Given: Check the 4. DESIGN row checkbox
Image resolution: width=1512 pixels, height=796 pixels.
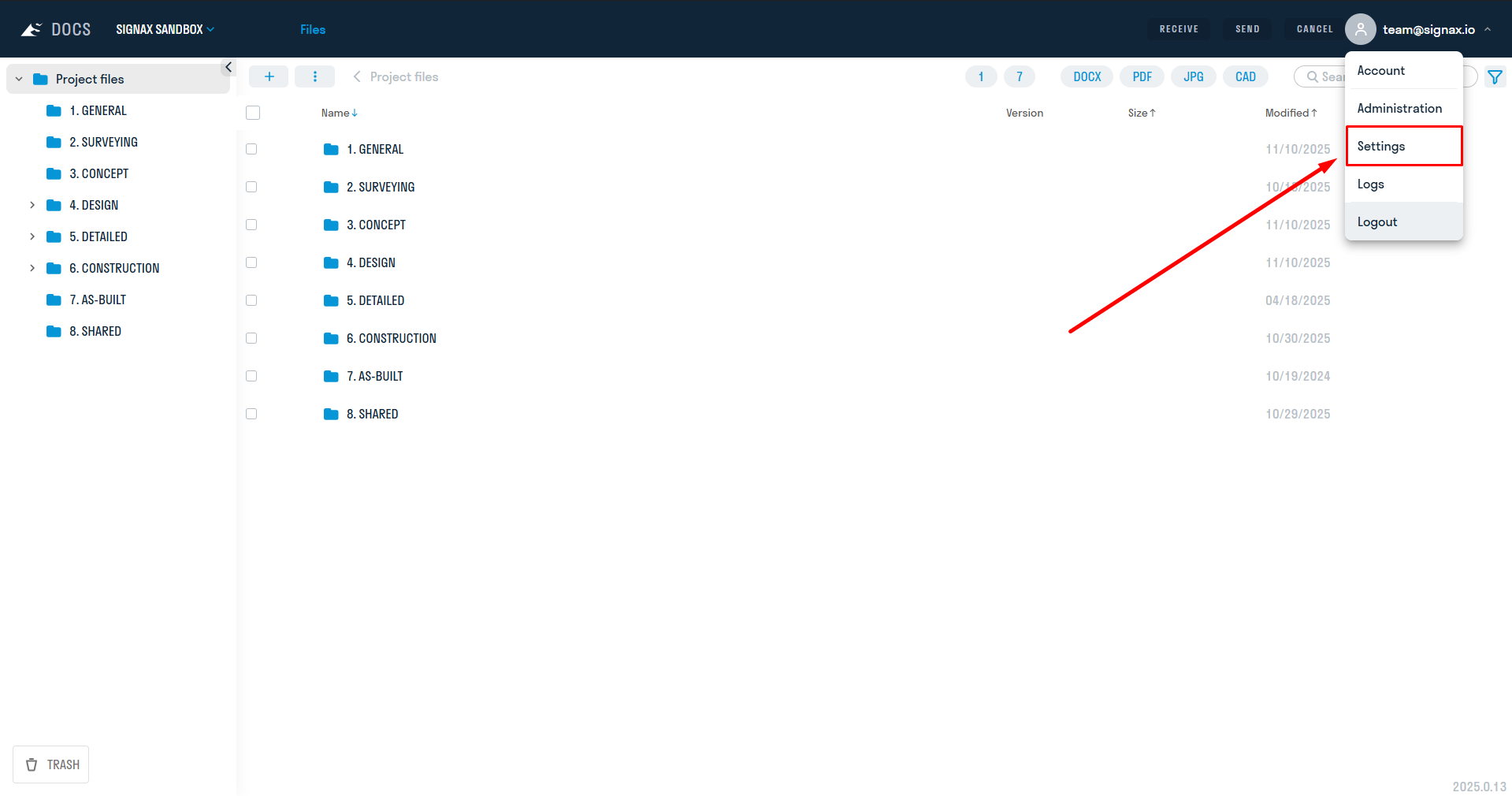Looking at the screenshot, I should tap(251, 262).
